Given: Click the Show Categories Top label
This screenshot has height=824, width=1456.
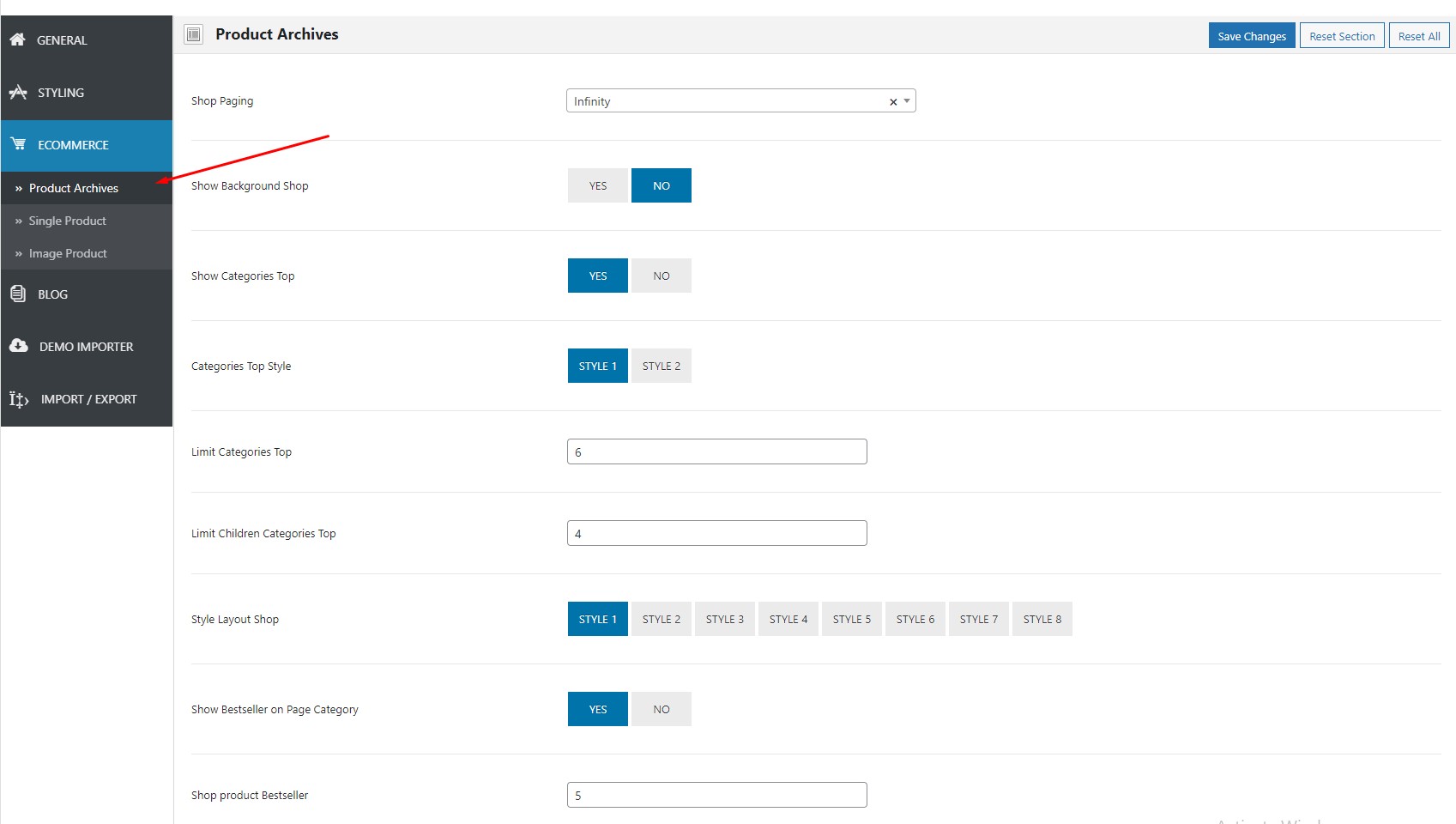Looking at the screenshot, I should click(x=243, y=276).
